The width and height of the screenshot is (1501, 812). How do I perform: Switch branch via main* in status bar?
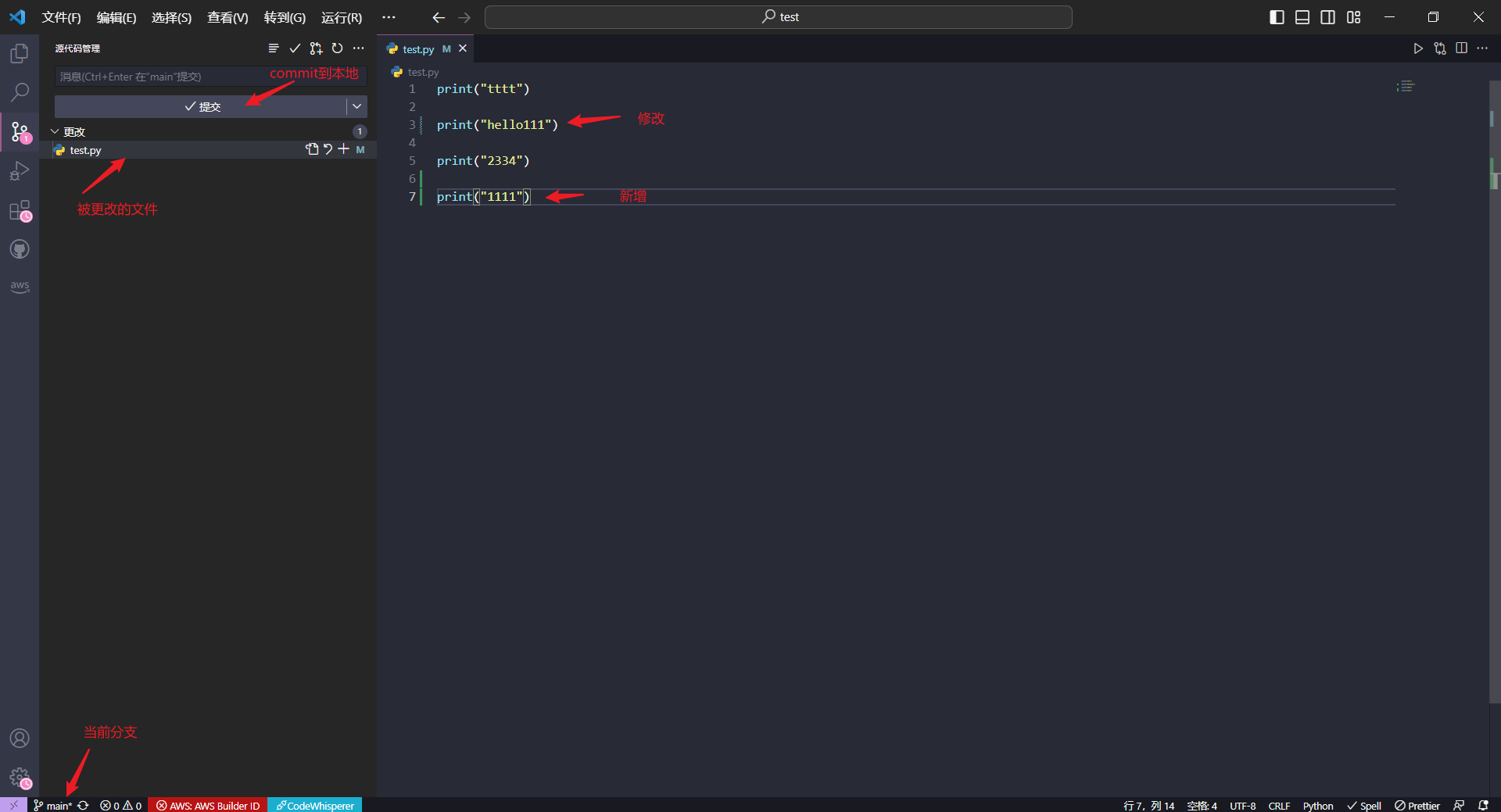click(53, 805)
